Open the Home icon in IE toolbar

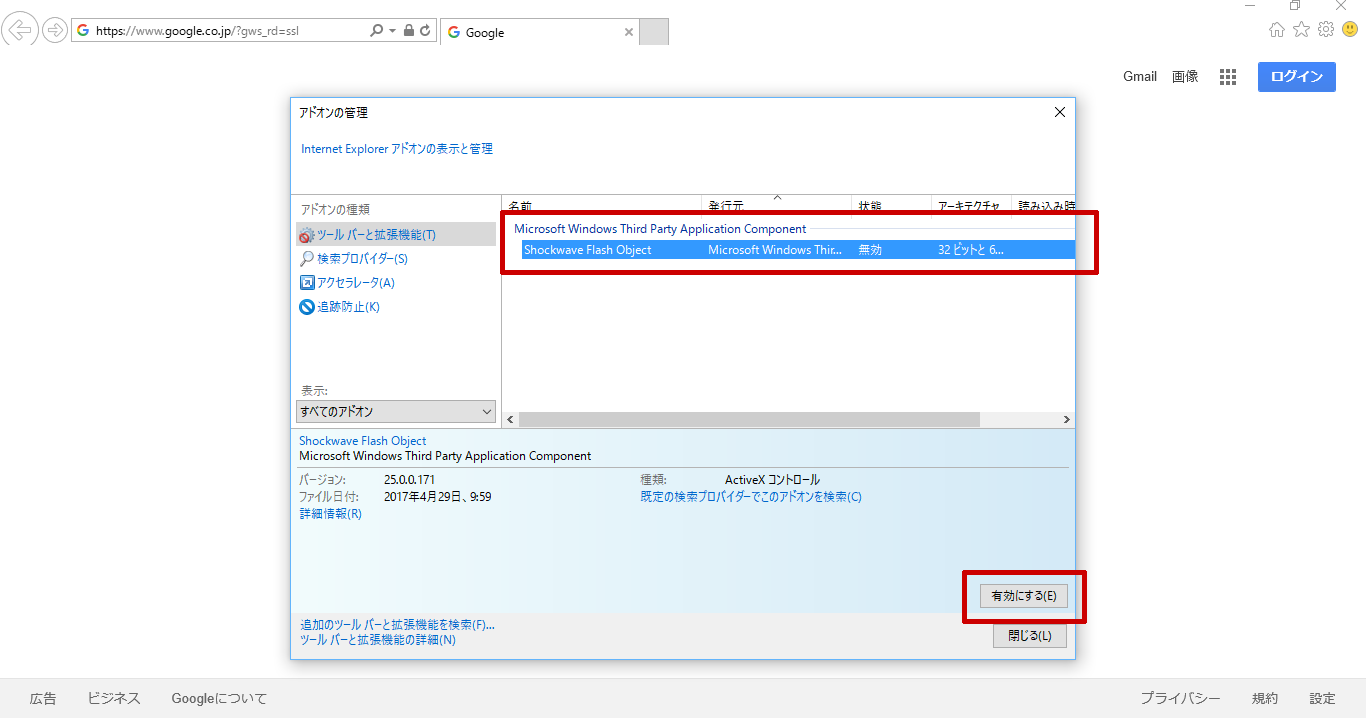tap(1277, 30)
